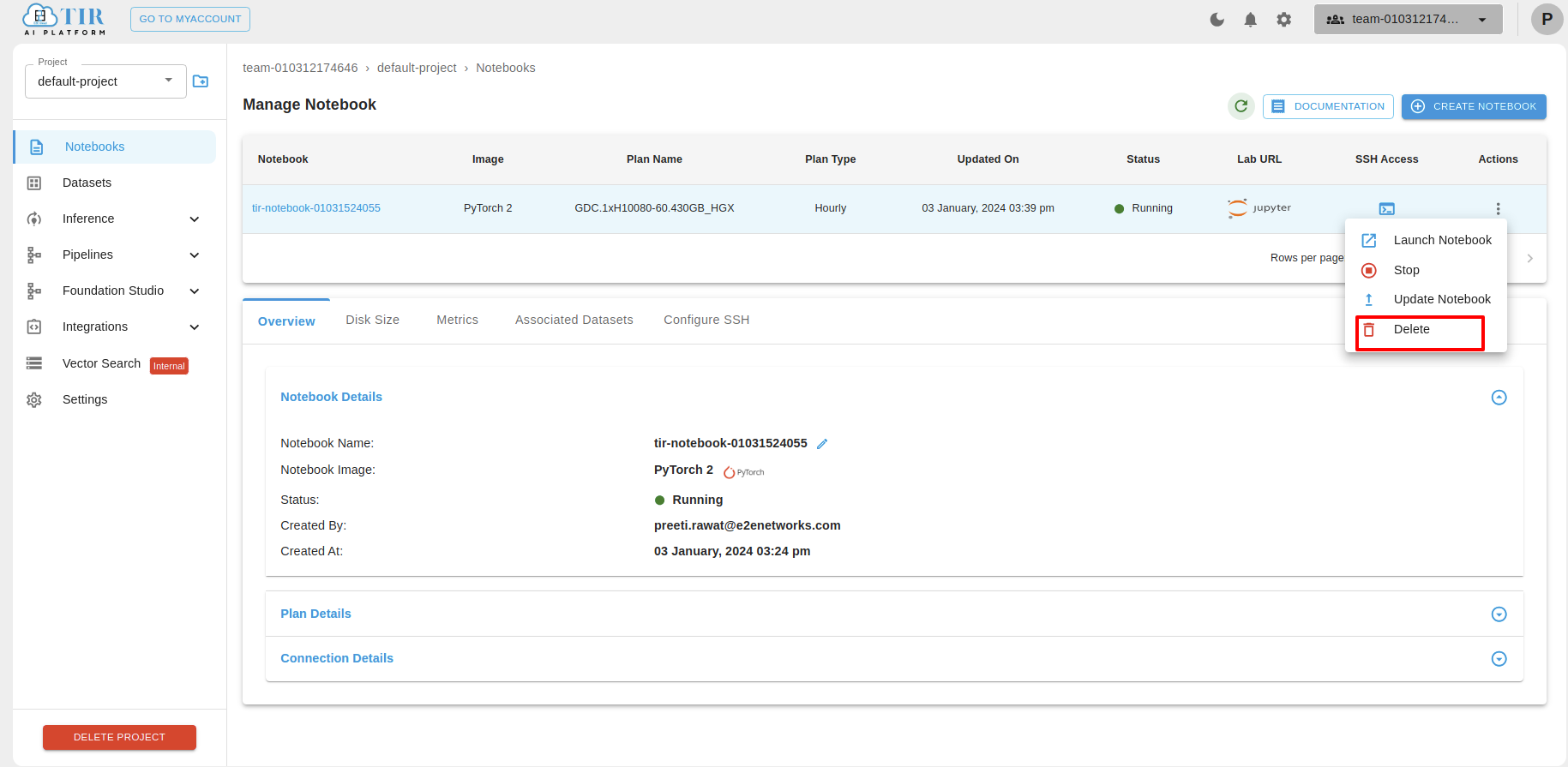1568x767 pixels.
Task: Open notifications bell icon
Action: [1250, 19]
